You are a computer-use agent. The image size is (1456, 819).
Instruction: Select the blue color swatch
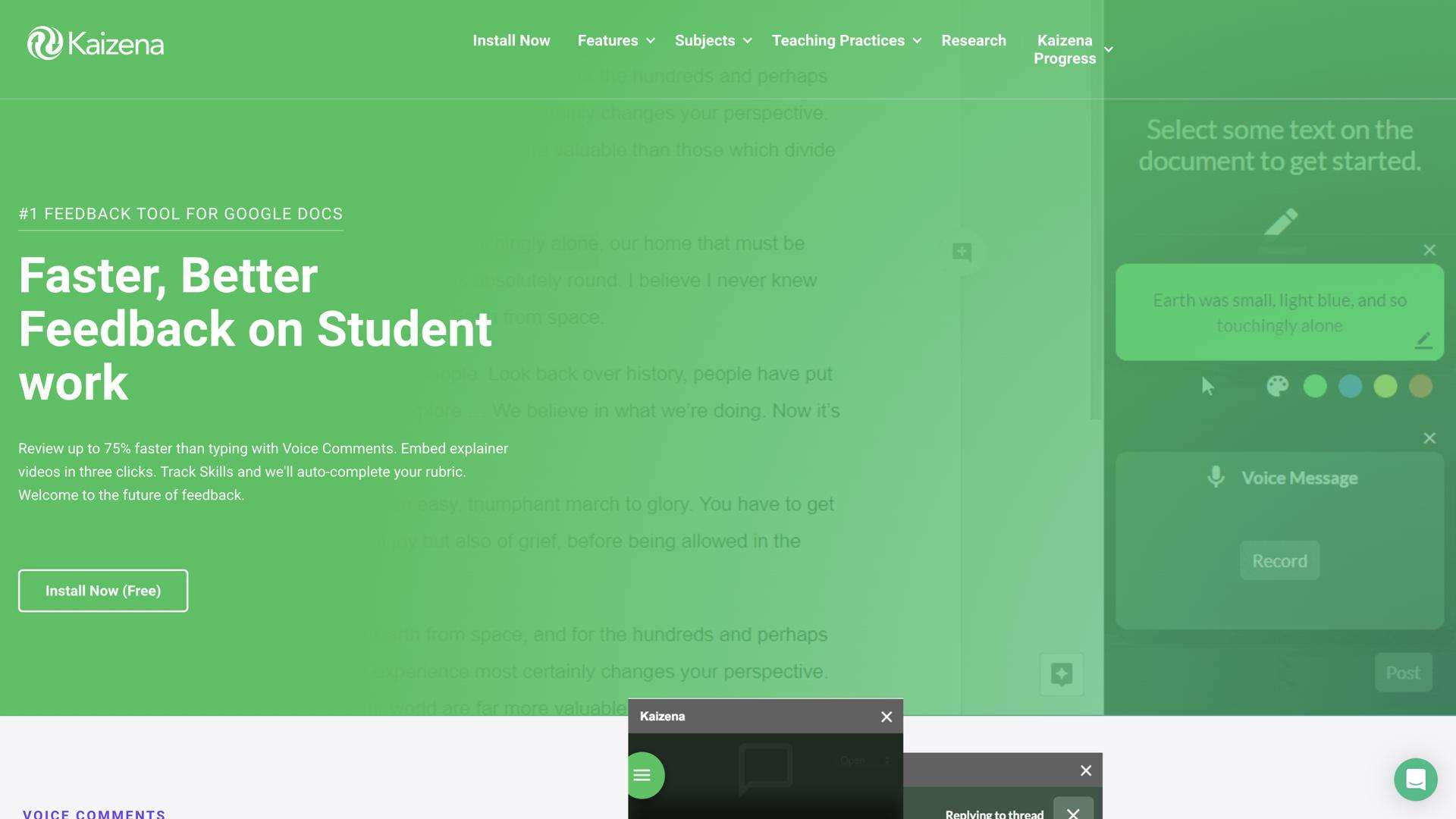tap(1350, 387)
